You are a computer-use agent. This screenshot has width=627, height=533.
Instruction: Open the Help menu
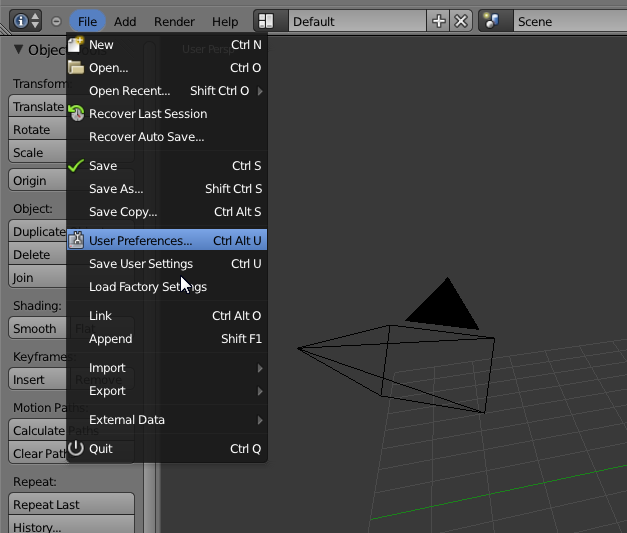pos(225,21)
